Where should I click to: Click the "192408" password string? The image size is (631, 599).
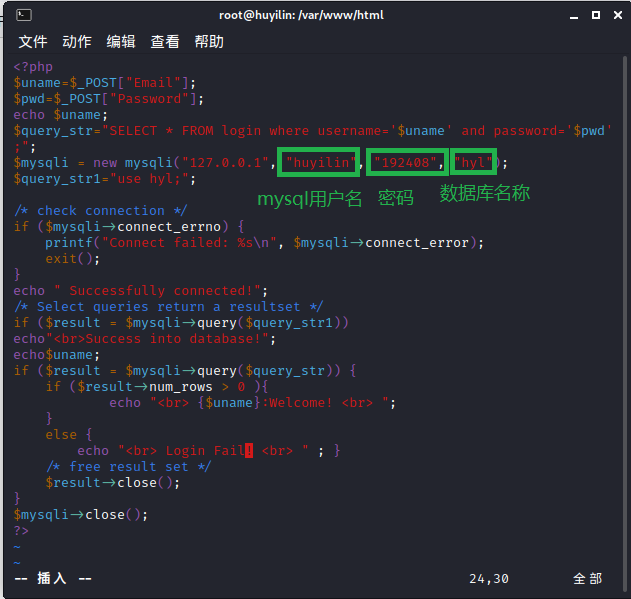405,163
